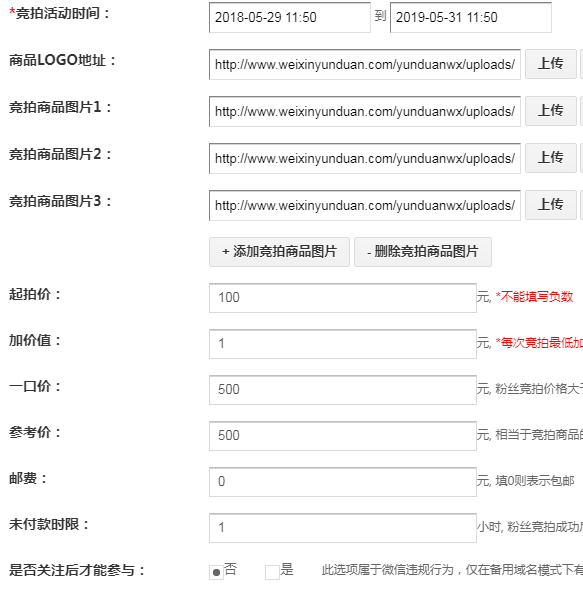Click the 竞拍商品图片2 URL field

365,158
